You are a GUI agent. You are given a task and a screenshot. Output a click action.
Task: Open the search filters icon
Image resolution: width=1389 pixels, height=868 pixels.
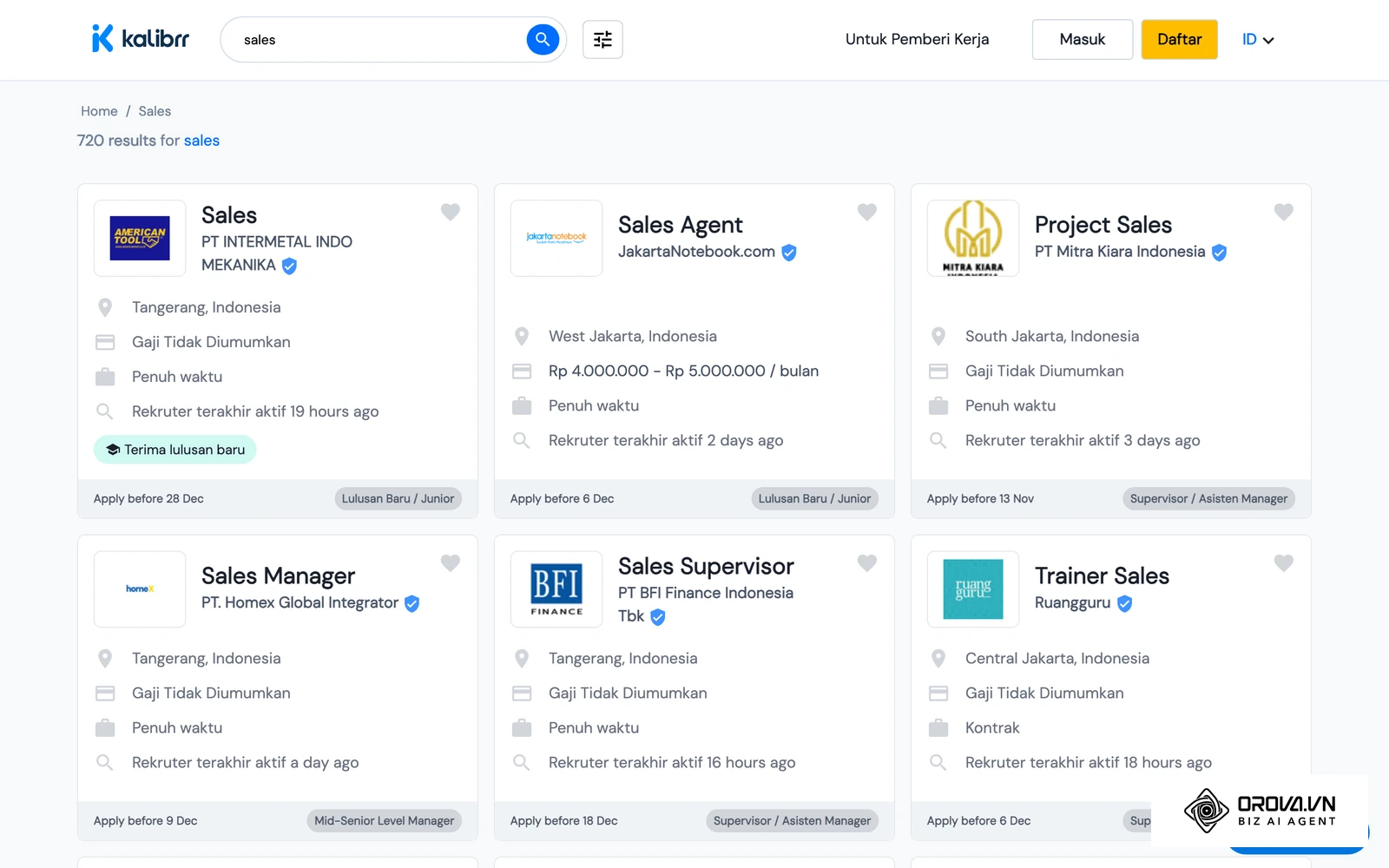[x=602, y=39]
